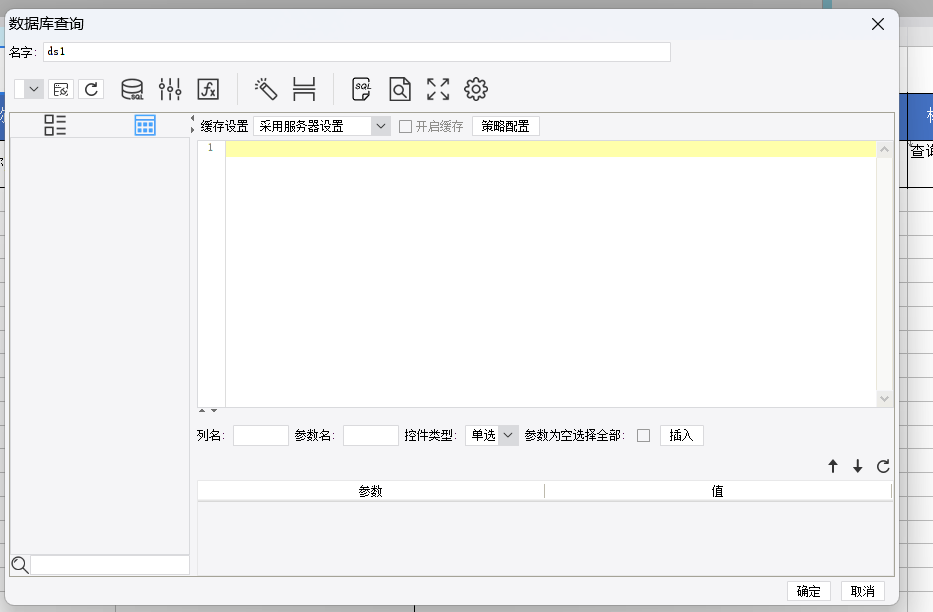Screen dimensions: 933x612
Task: Click the fx formula icon
Action: tap(208, 89)
